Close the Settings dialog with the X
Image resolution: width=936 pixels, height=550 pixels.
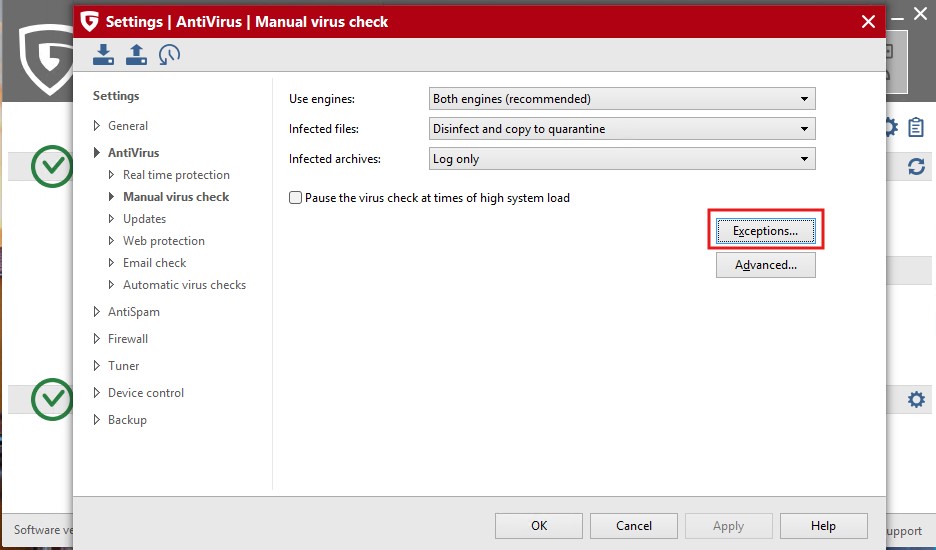pyautogui.click(x=869, y=21)
